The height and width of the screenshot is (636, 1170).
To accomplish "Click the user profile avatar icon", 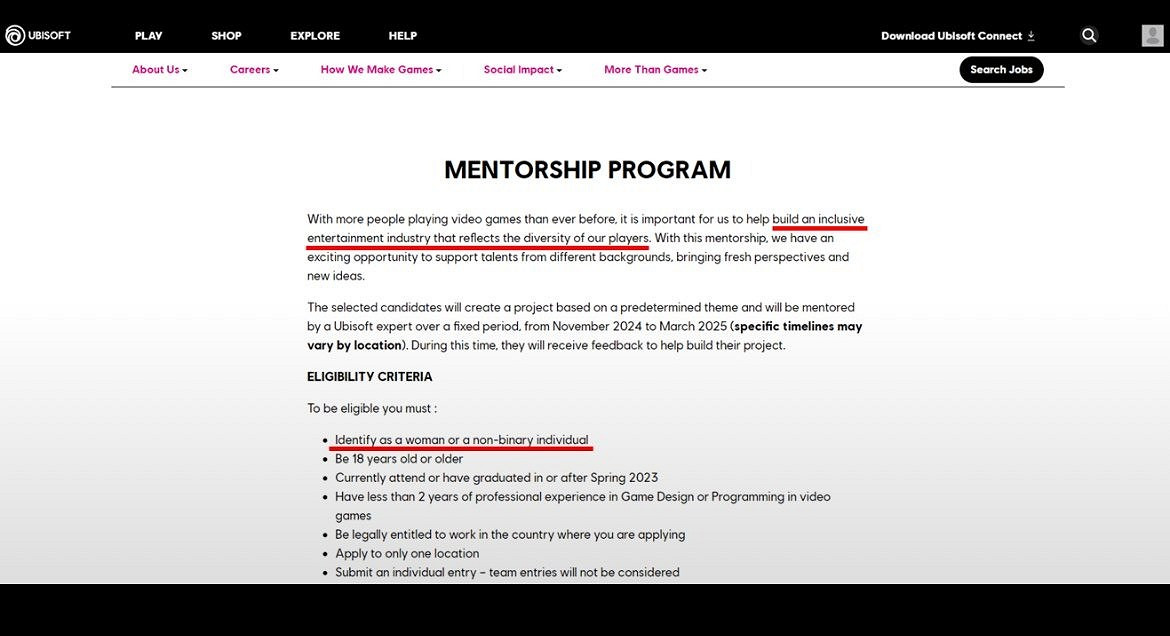I will point(1152,36).
